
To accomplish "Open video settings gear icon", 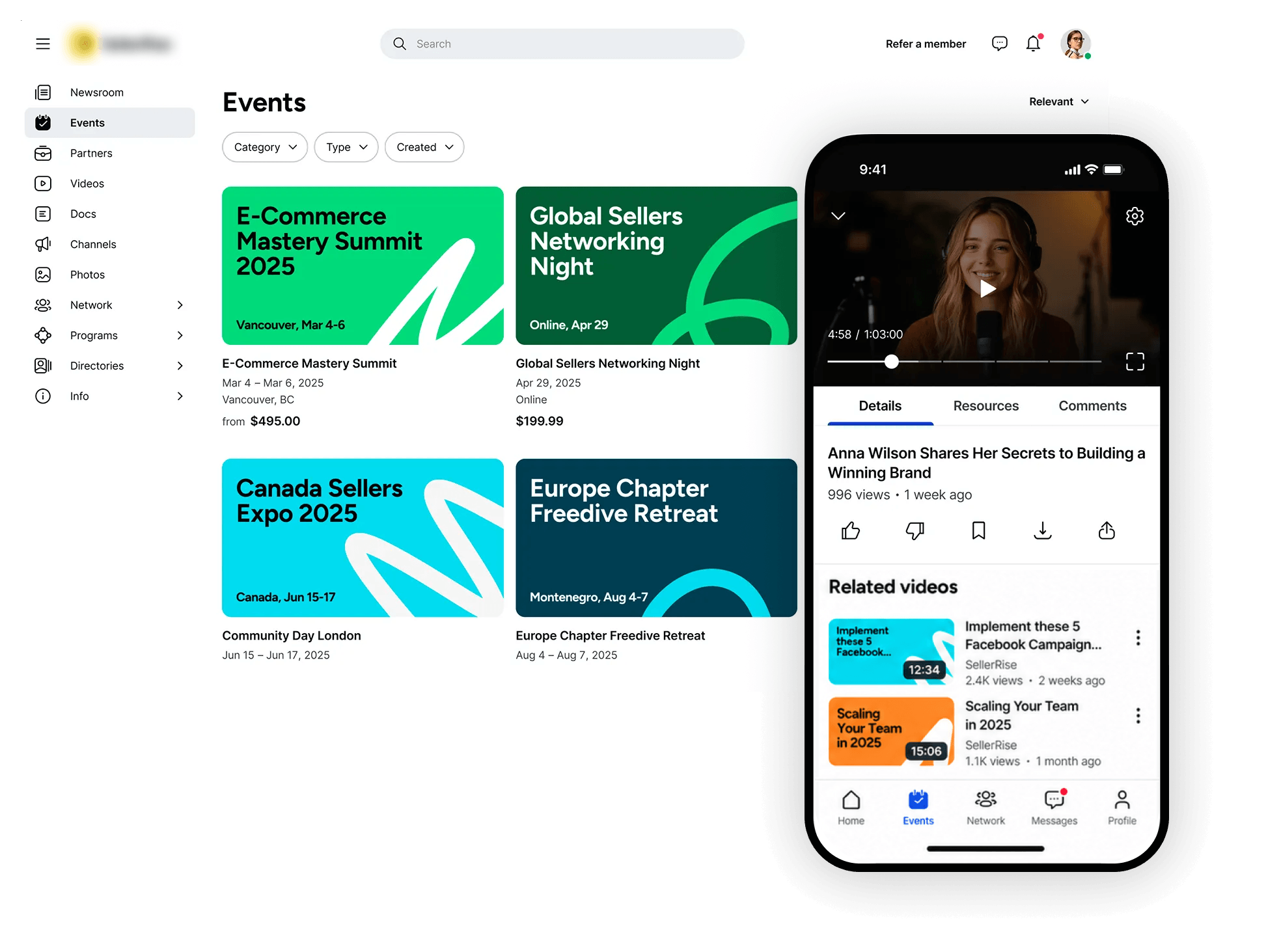I will 1135,216.
